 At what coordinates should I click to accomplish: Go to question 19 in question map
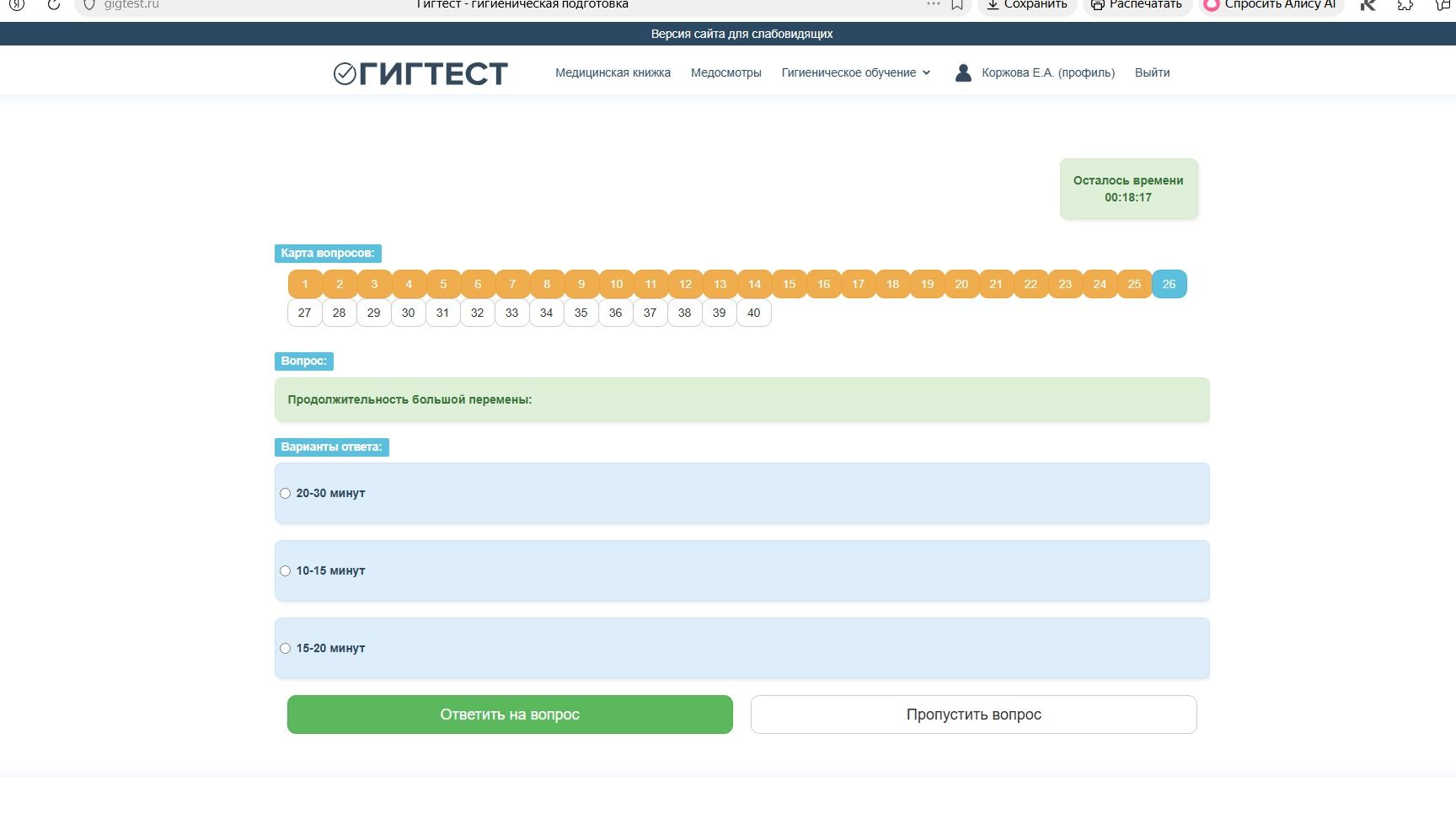[927, 284]
